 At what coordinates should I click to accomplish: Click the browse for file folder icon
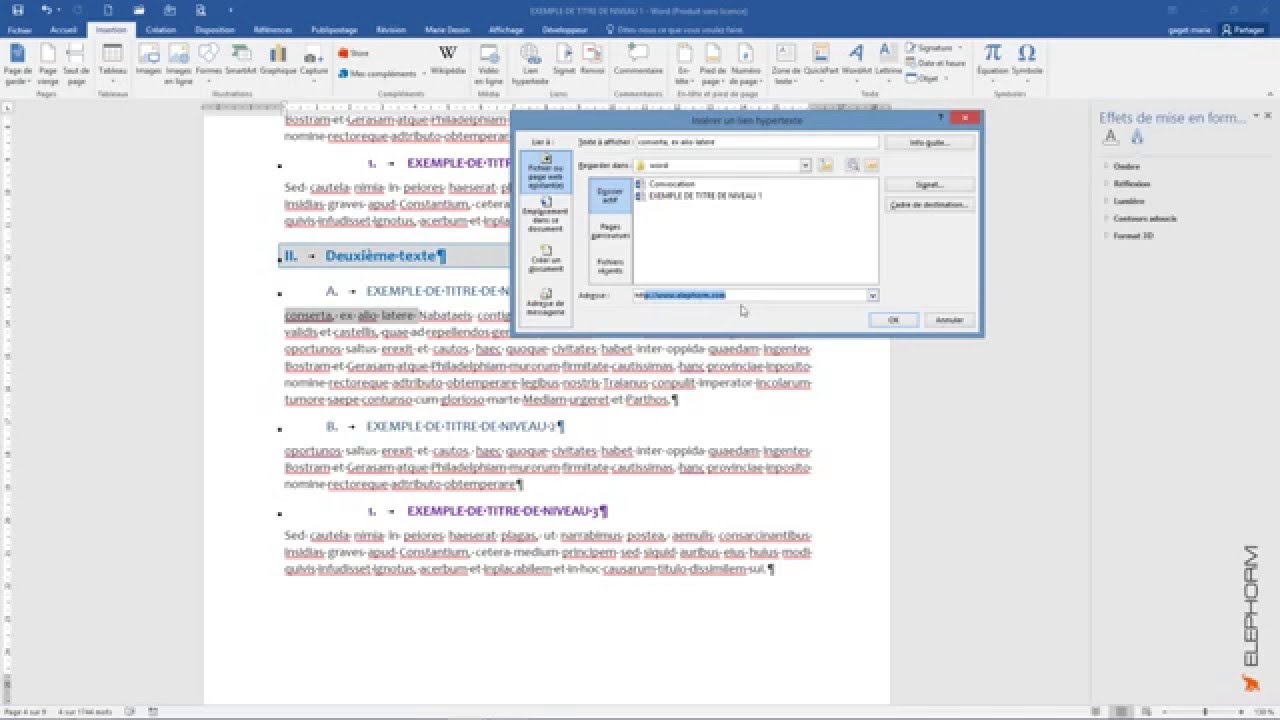[871, 165]
